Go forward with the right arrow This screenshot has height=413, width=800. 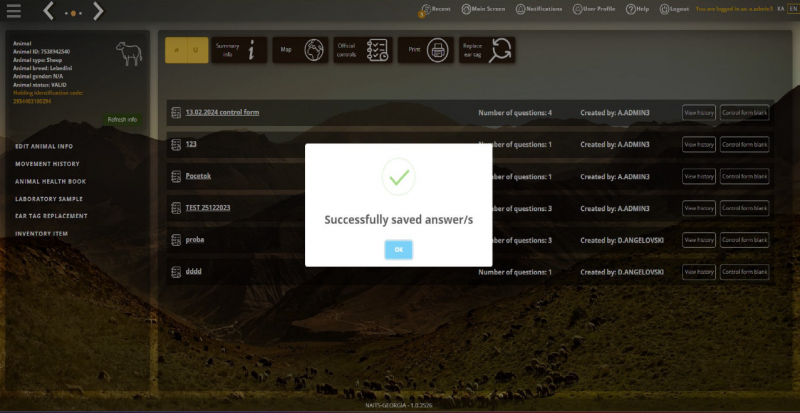(x=98, y=11)
